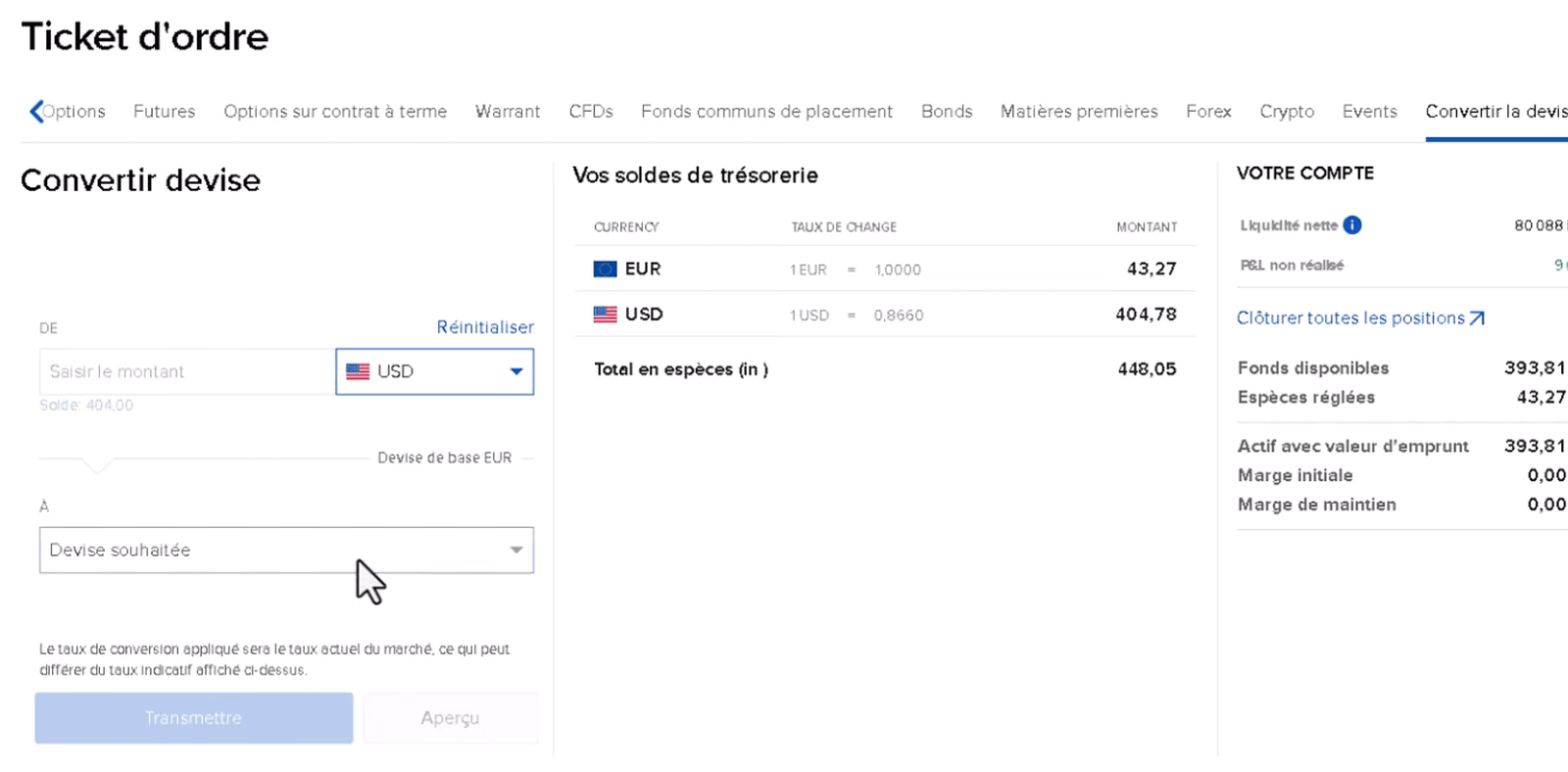This screenshot has width=1568, height=772.
Task: Click the MONTANT column header
Action: pyautogui.click(x=1147, y=227)
